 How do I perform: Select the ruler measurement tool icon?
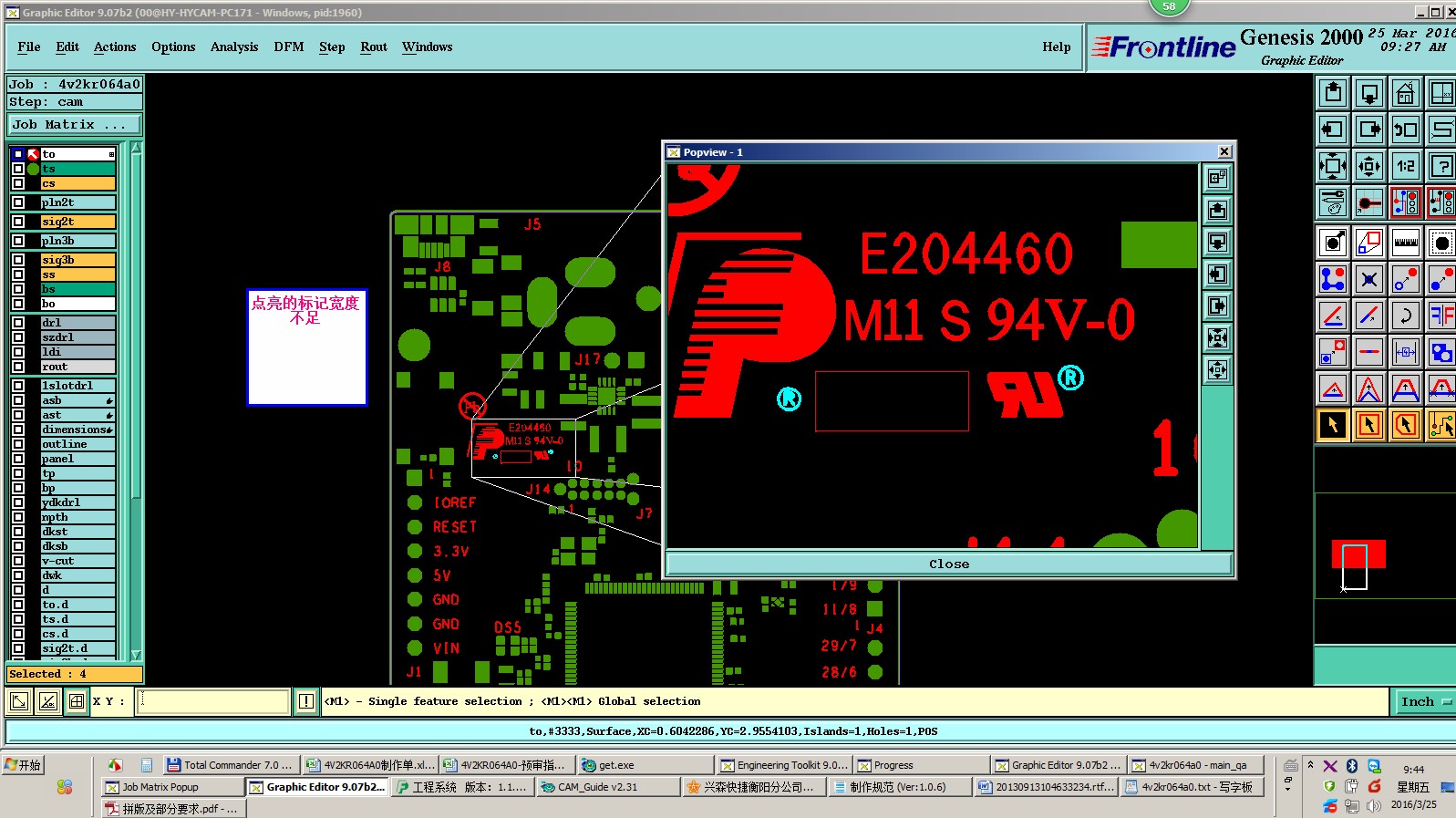tap(1406, 243)
